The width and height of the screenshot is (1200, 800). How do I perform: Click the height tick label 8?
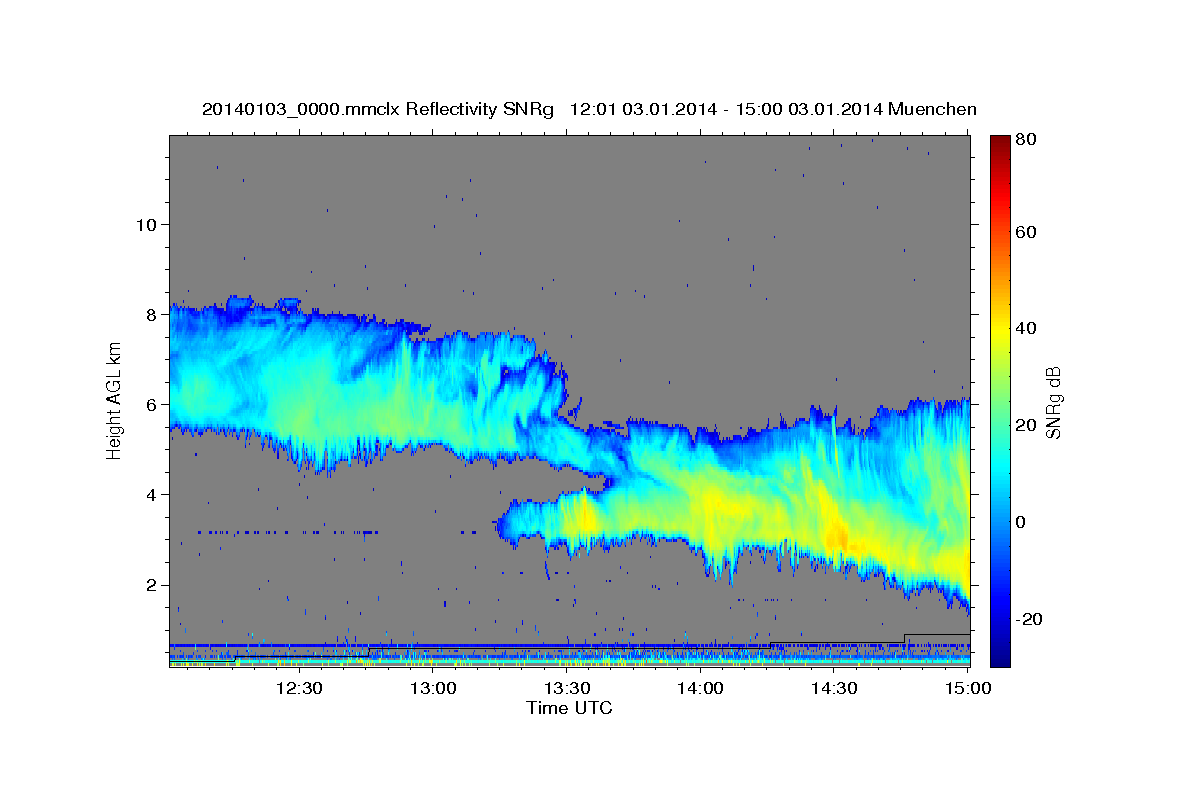[x=152, y=314]
